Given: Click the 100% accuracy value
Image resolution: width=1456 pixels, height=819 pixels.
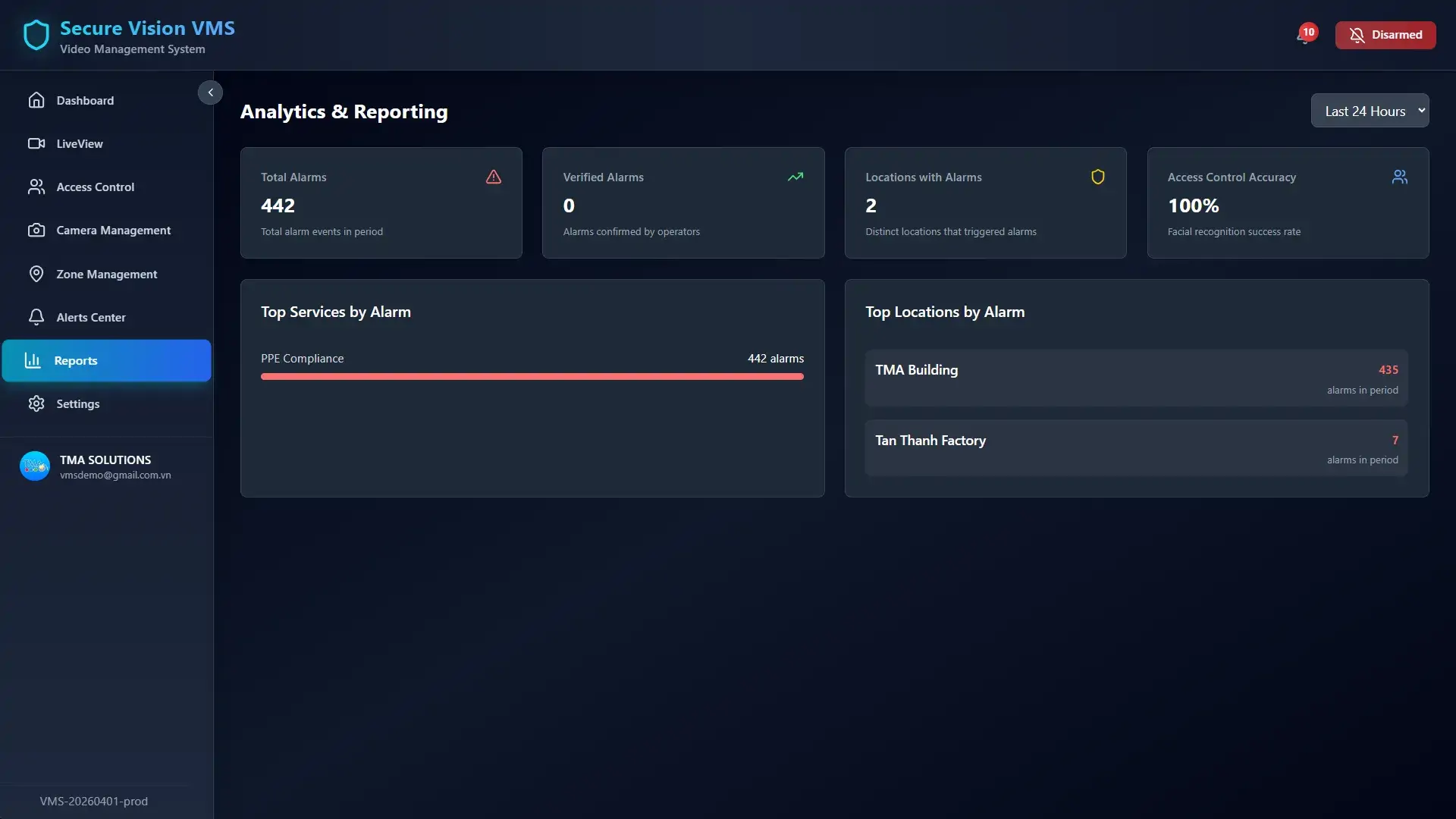Looking at the screenshot, I should [x=1194, y=206].
